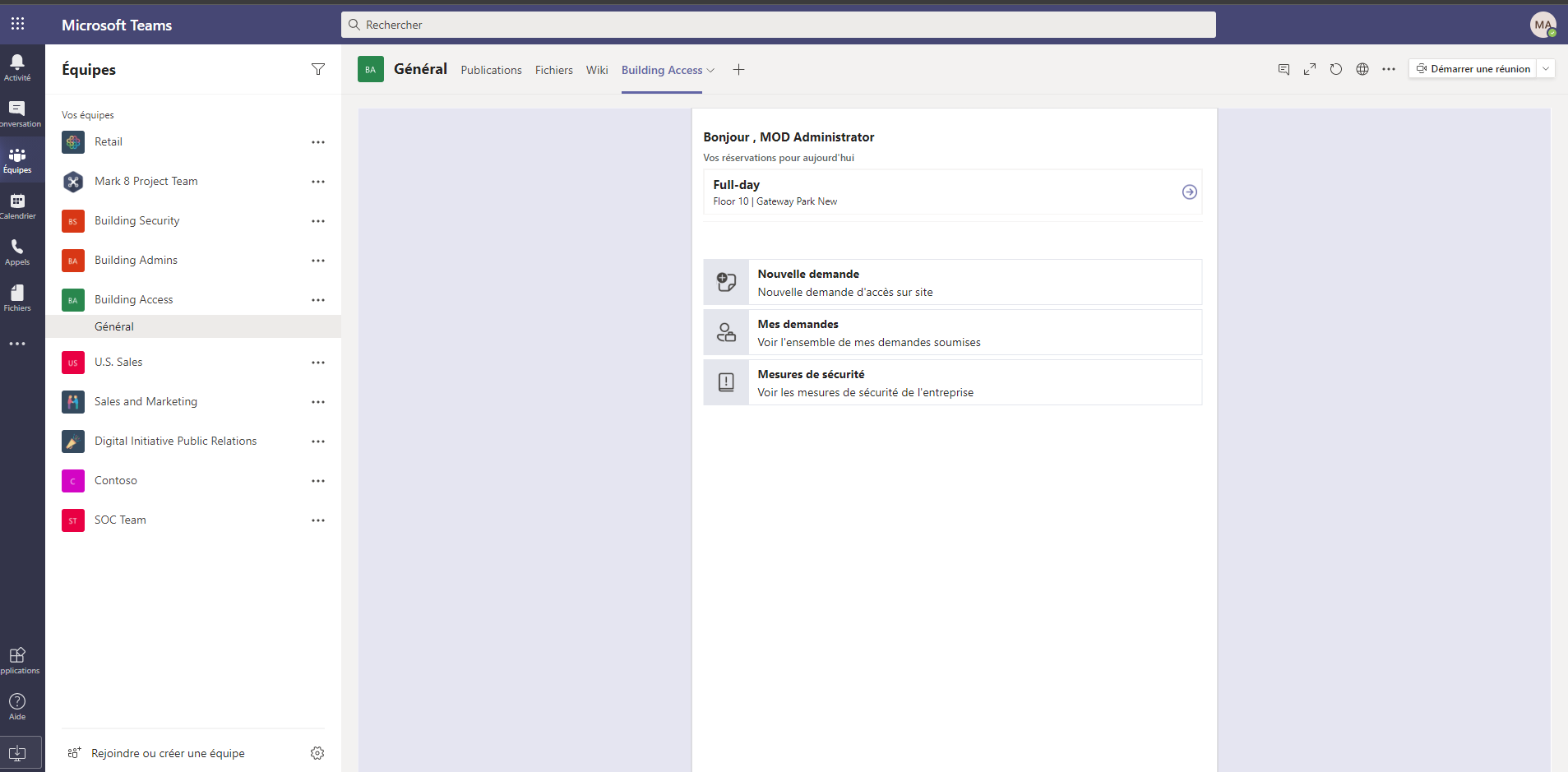The image size is (1568, 772).
Task: Open the Building Admins team
Action: [193, 260]
